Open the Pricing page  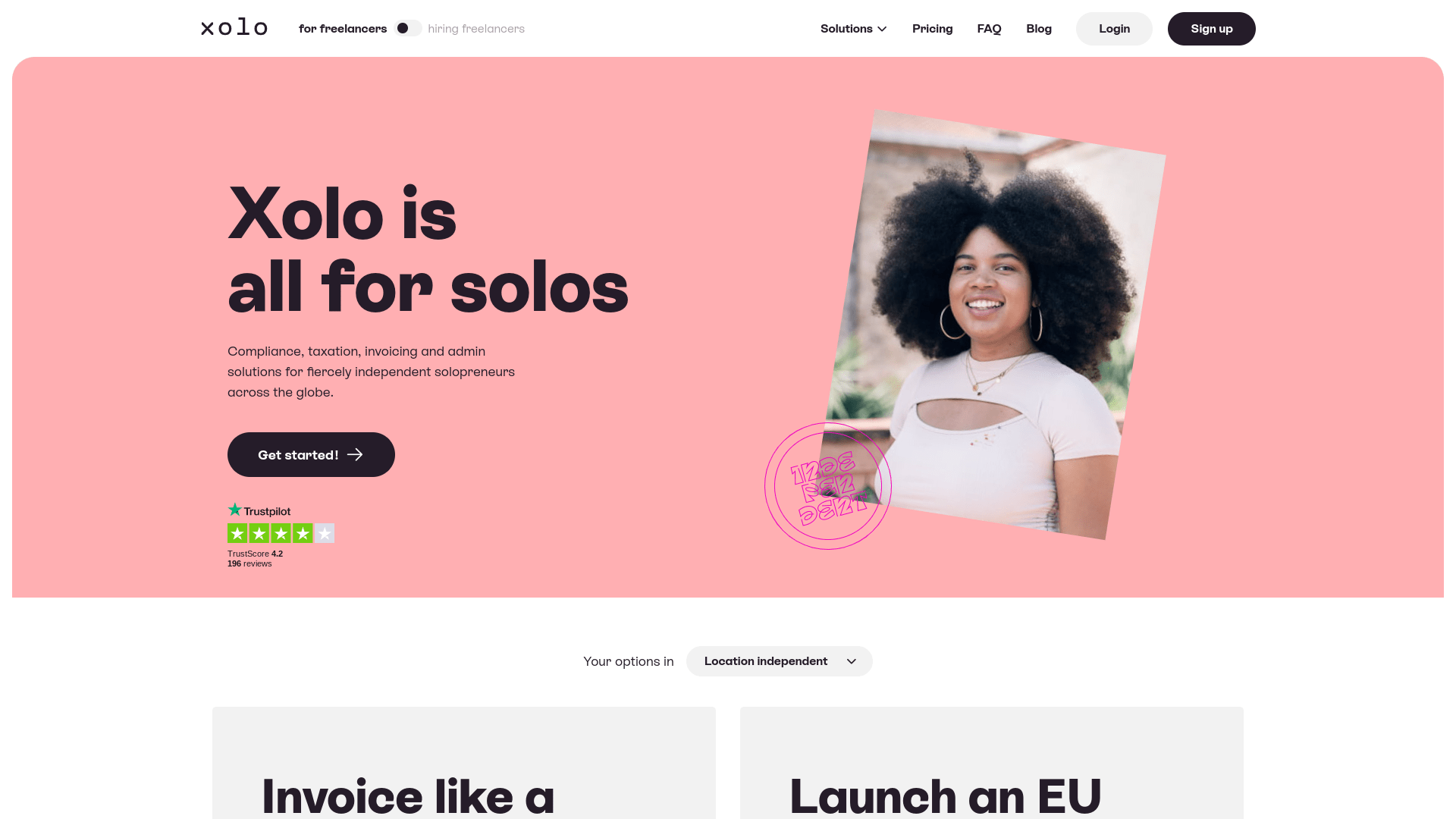click(x=932, y=29)
